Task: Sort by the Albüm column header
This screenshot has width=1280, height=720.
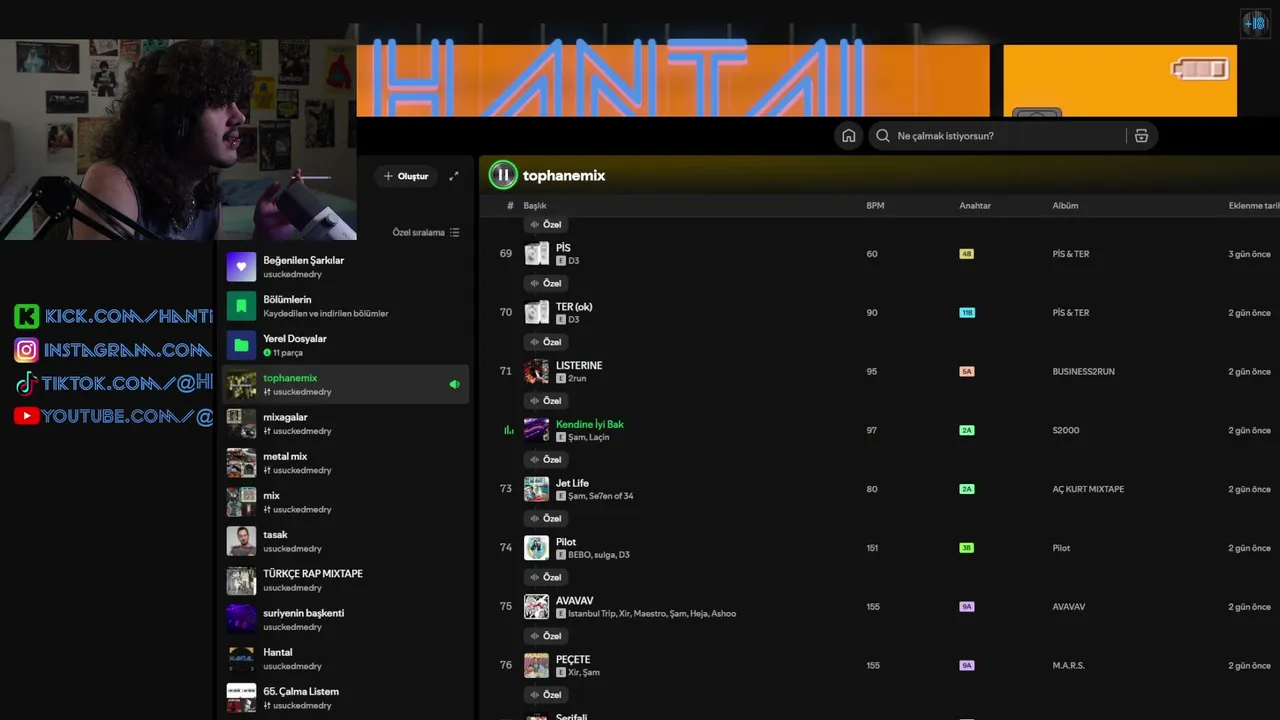Action: coord(1065,206)
